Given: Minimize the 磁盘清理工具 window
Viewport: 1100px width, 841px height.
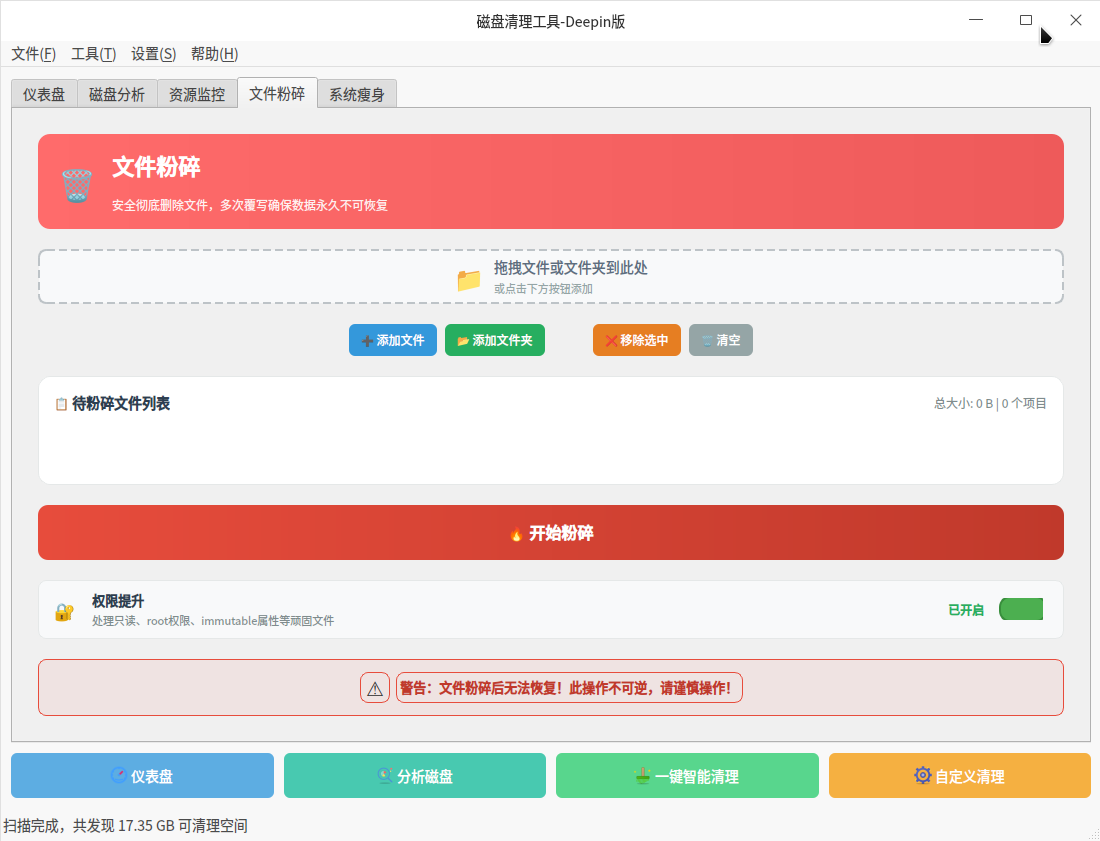Looking at the screenshot, I should click(x=976, y=20).
